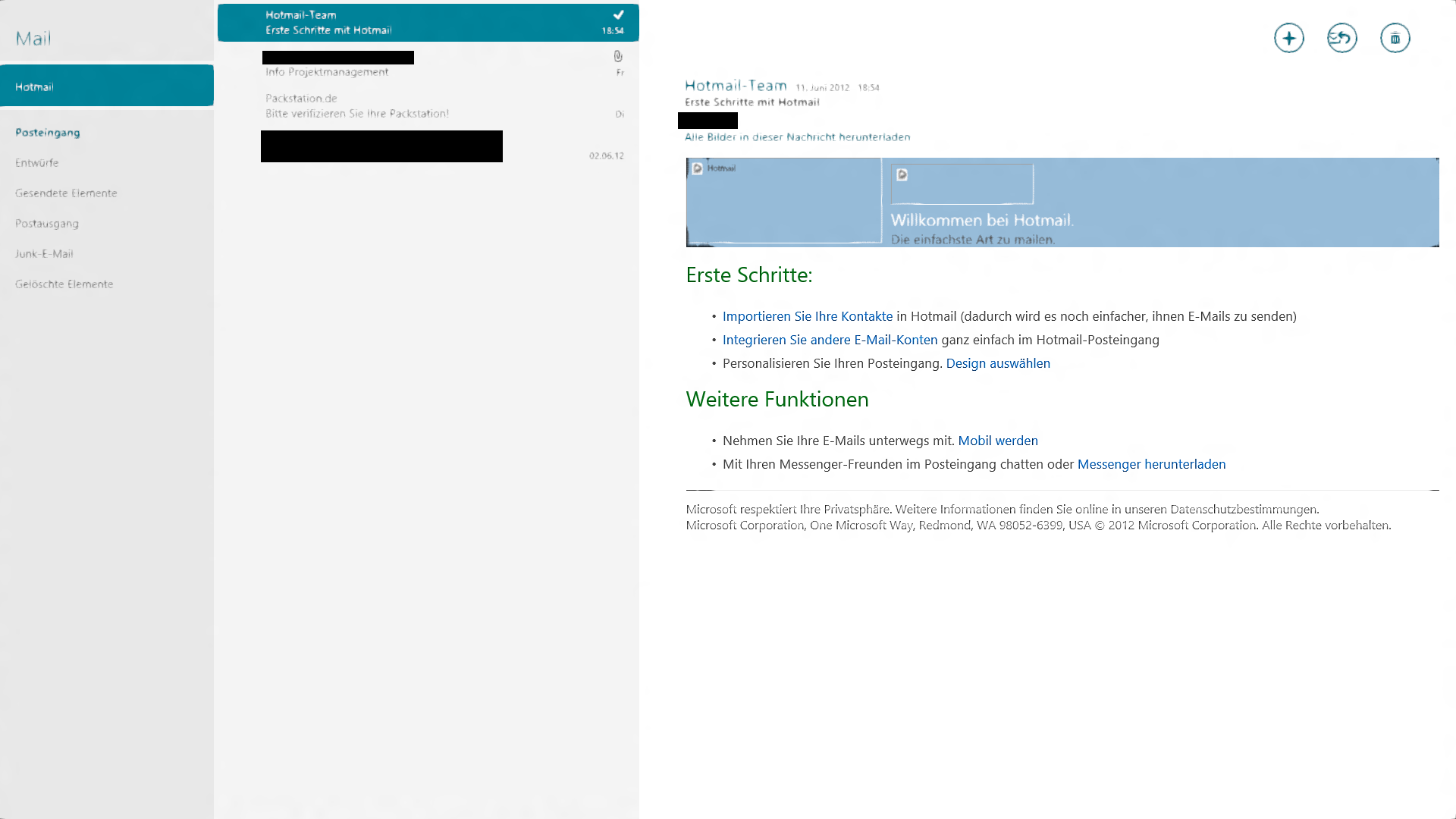The height and width of the screenshot is (819, 1456).
Task: Open the Entwürfe folder
Action: click(37, 162)
